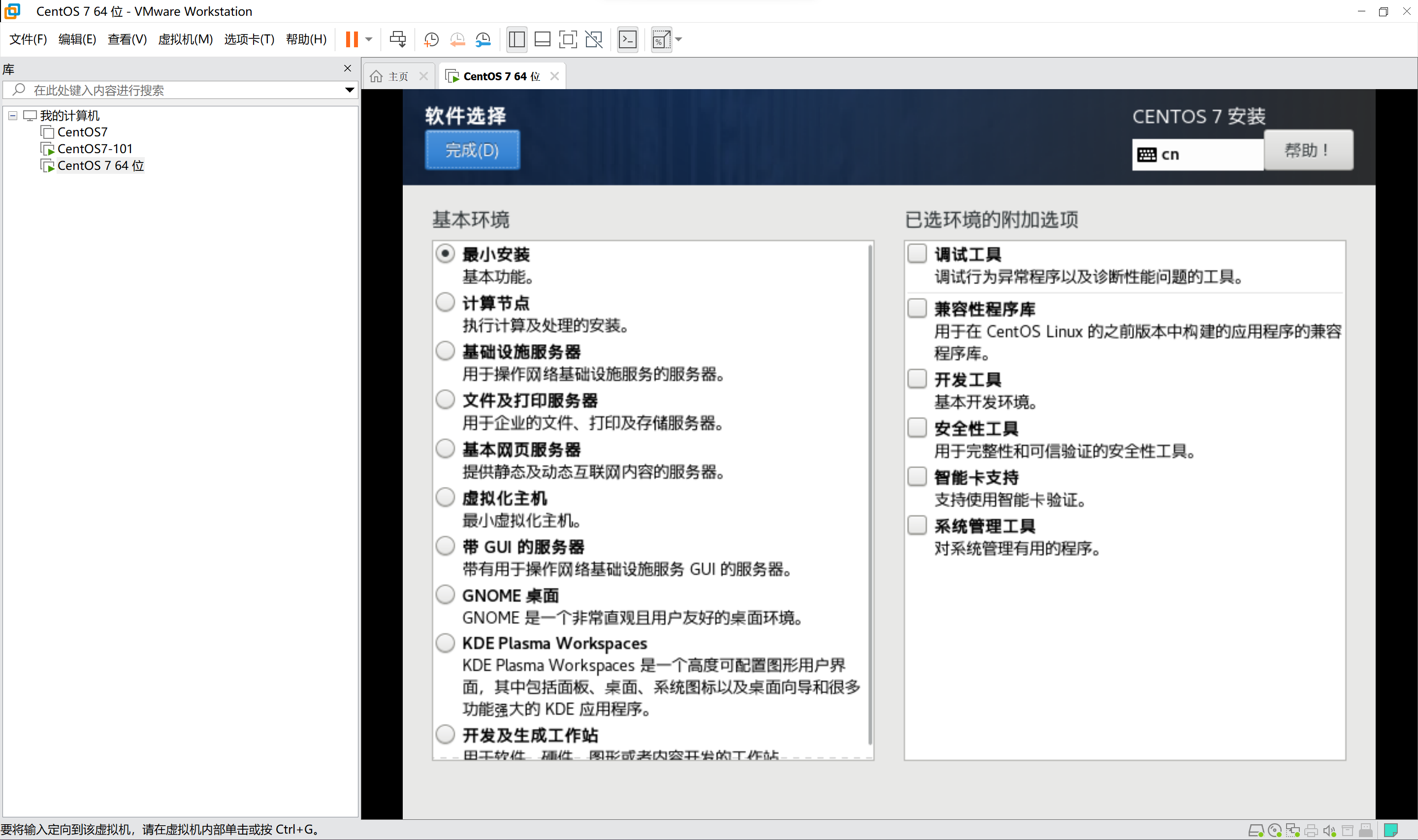Click the base environment list scrollbar
Screen dimensions: 1418x840
[870, 492]
